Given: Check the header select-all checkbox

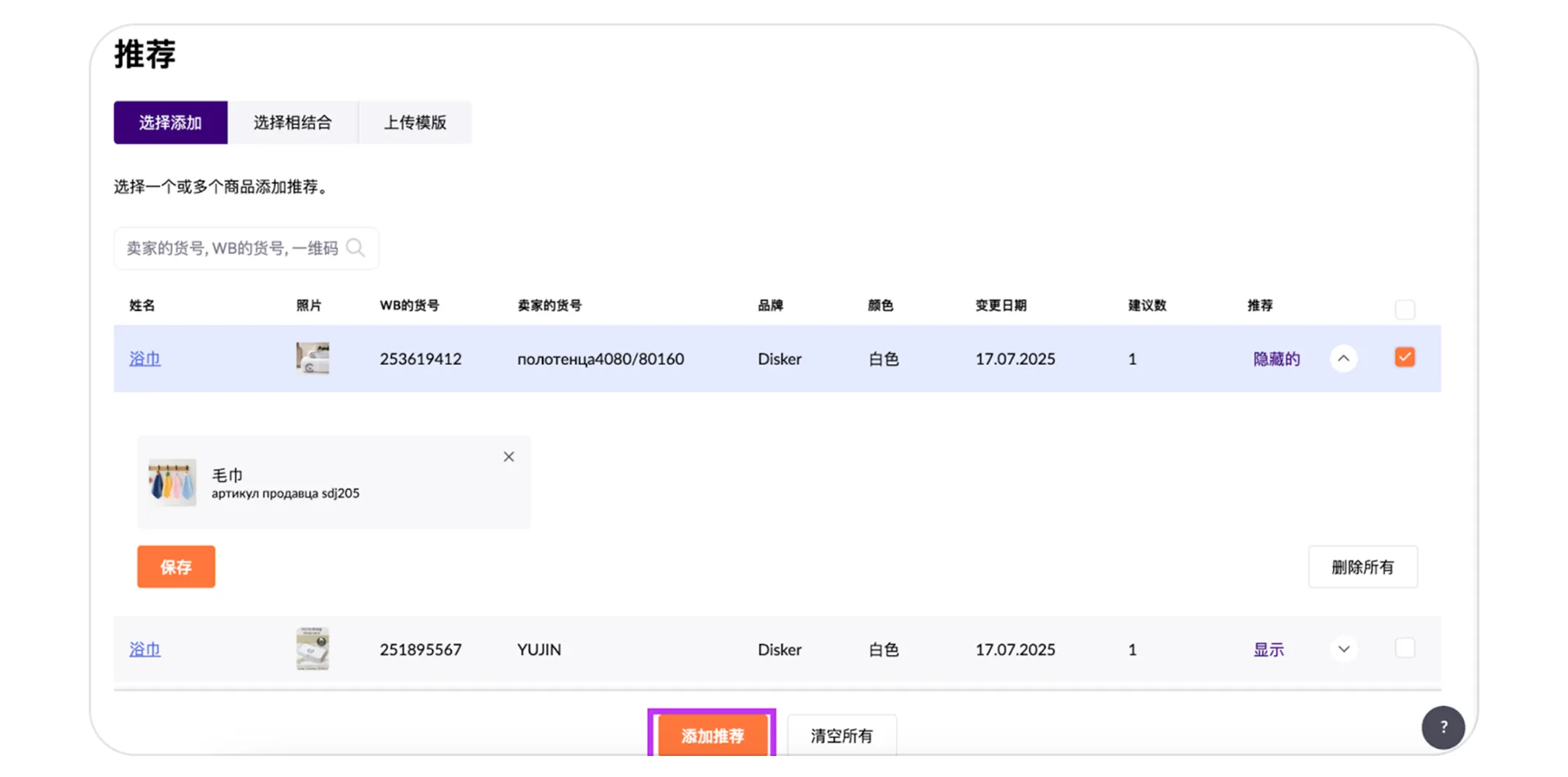Looking at the screenshot, I should tap(1405, 309).
